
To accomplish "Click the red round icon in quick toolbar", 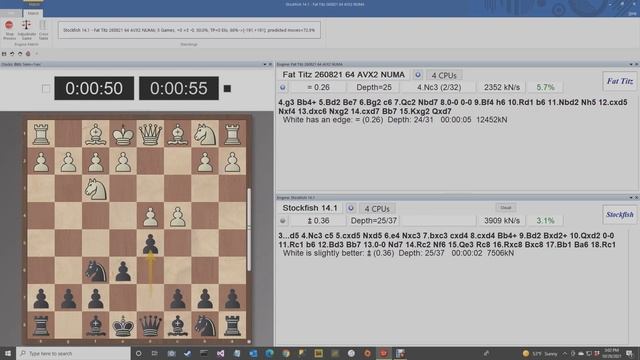I will pyautogui.click(x=28, y=54).
